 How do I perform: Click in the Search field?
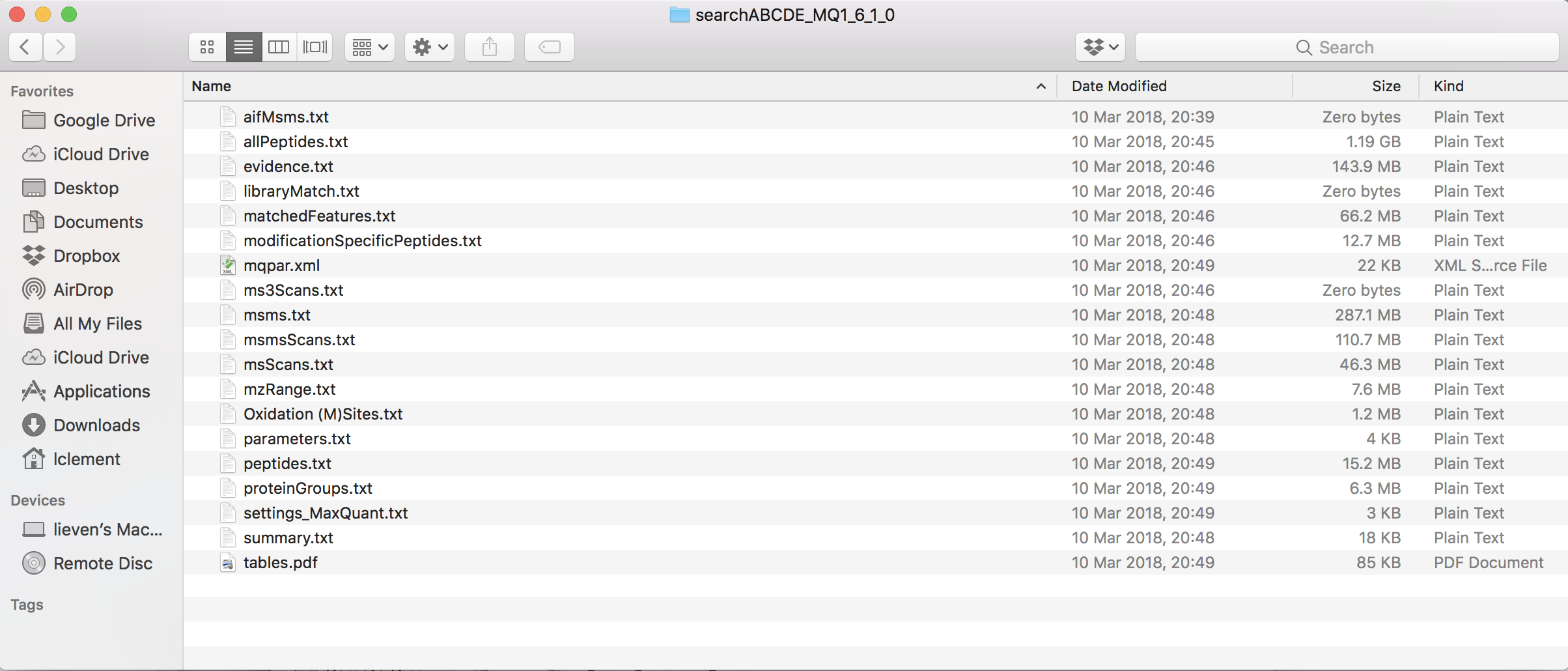click(x=1347, y=48)
